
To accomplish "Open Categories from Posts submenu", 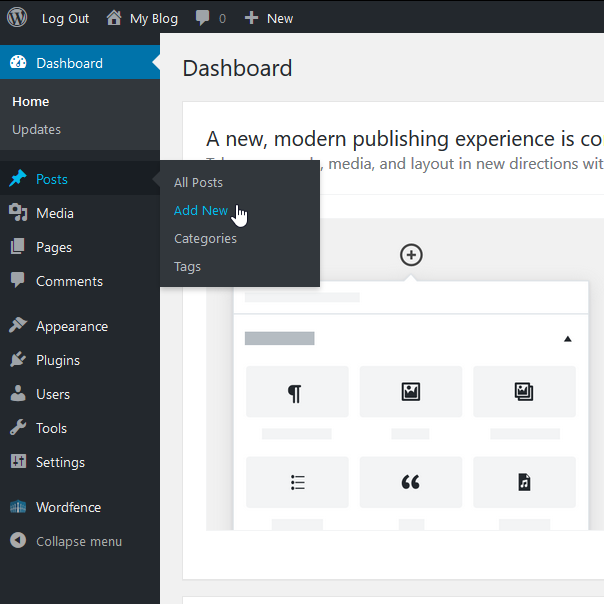I will (205, 238).
